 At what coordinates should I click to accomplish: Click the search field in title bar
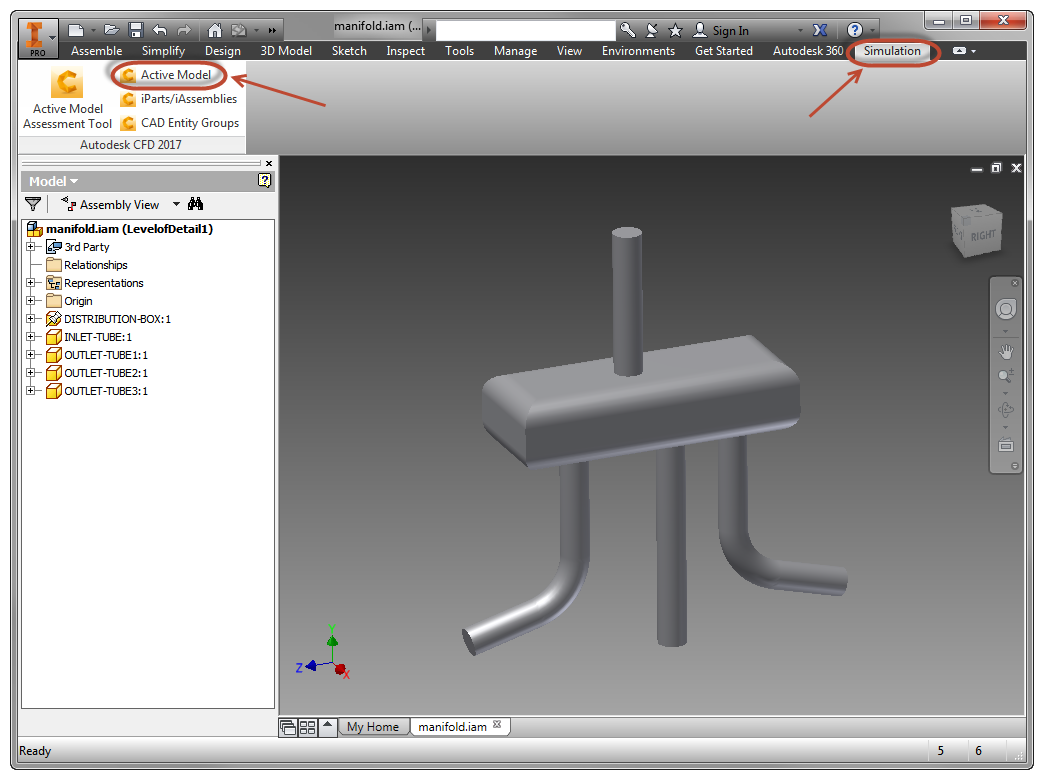[x=525, y=30]
